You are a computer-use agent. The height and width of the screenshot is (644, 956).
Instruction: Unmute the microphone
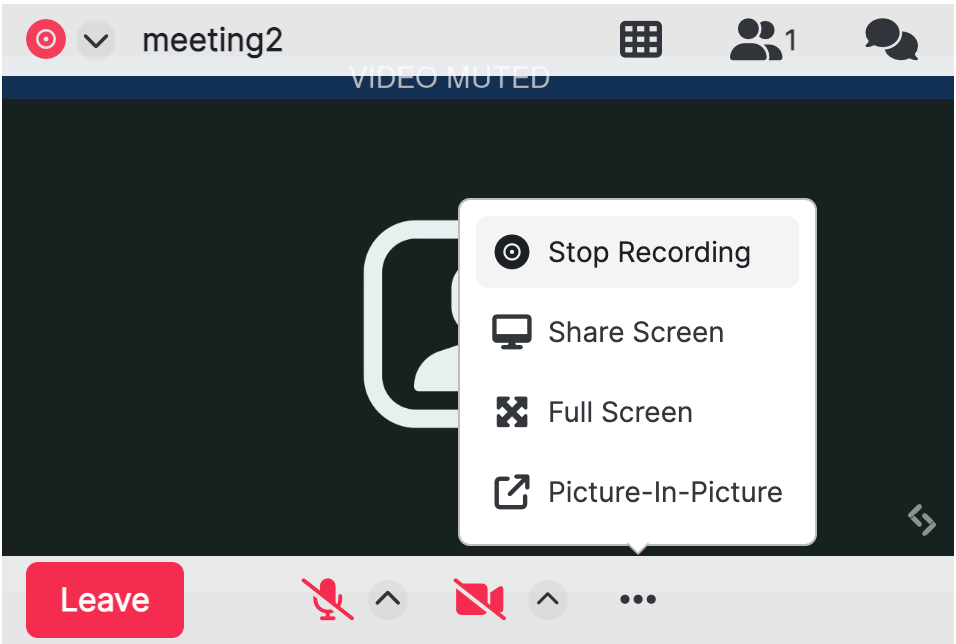coord(327,599)
